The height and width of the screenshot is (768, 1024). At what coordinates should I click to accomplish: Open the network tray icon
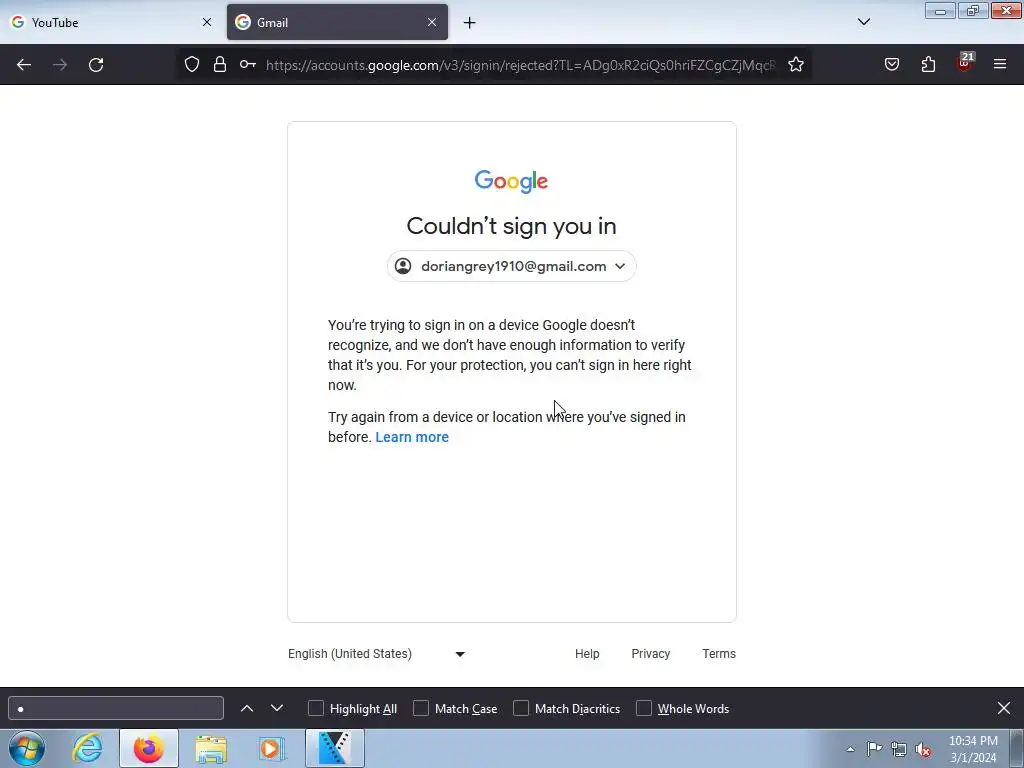899,749
